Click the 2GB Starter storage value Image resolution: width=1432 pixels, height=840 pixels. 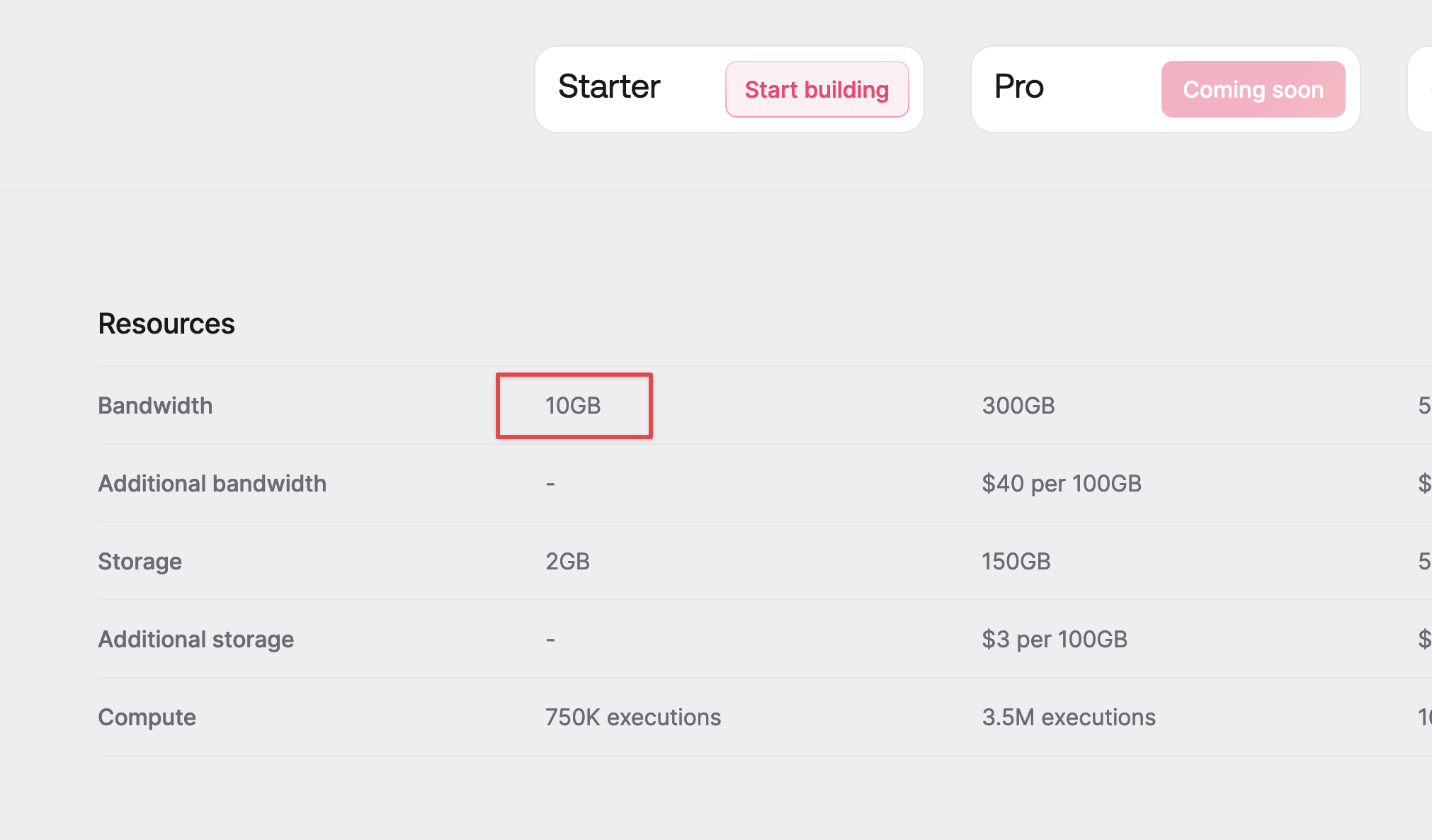(x=567, y=561)
